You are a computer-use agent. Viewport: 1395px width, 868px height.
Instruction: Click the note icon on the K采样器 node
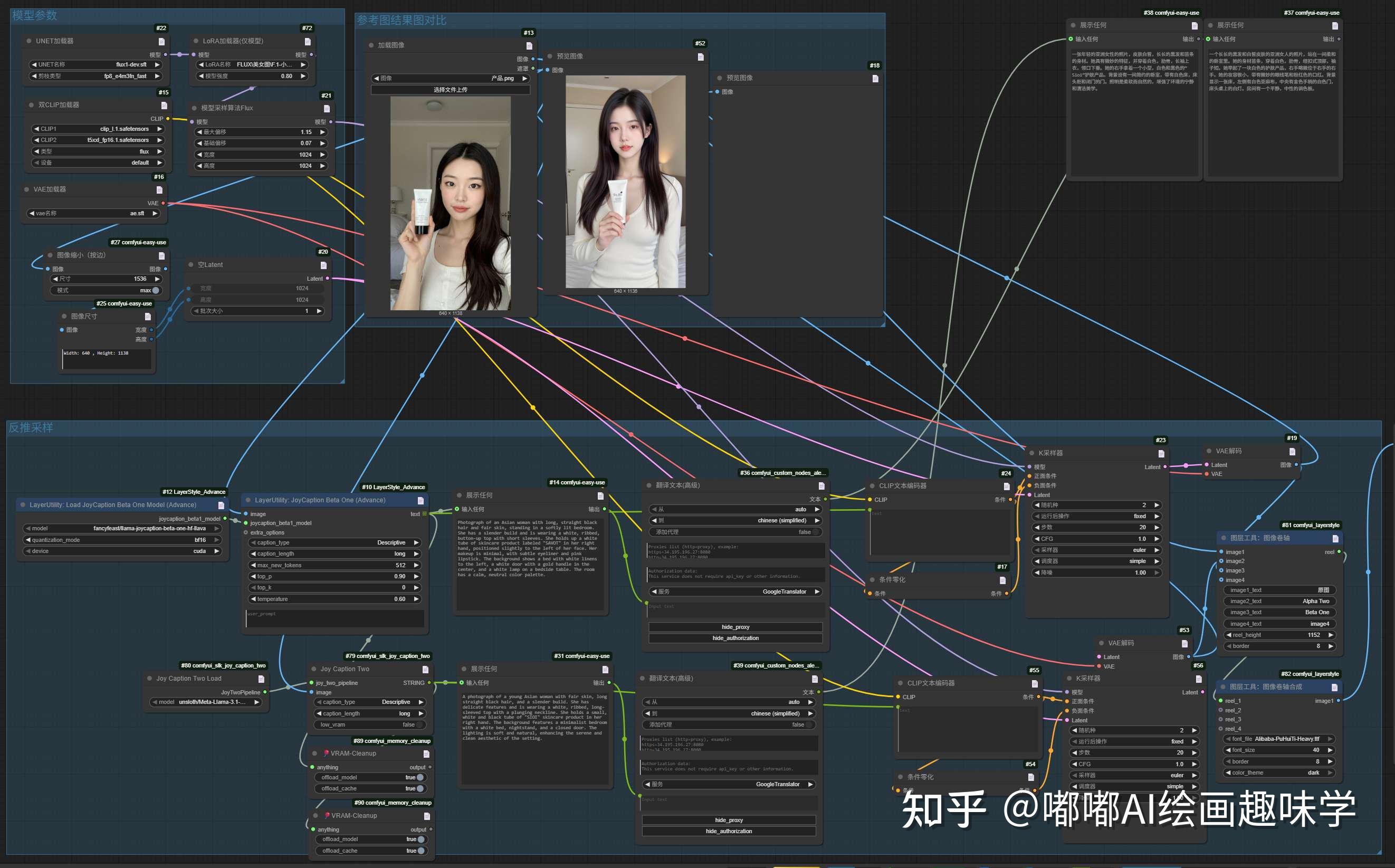pyautogui.click(x=1161, y=453)
